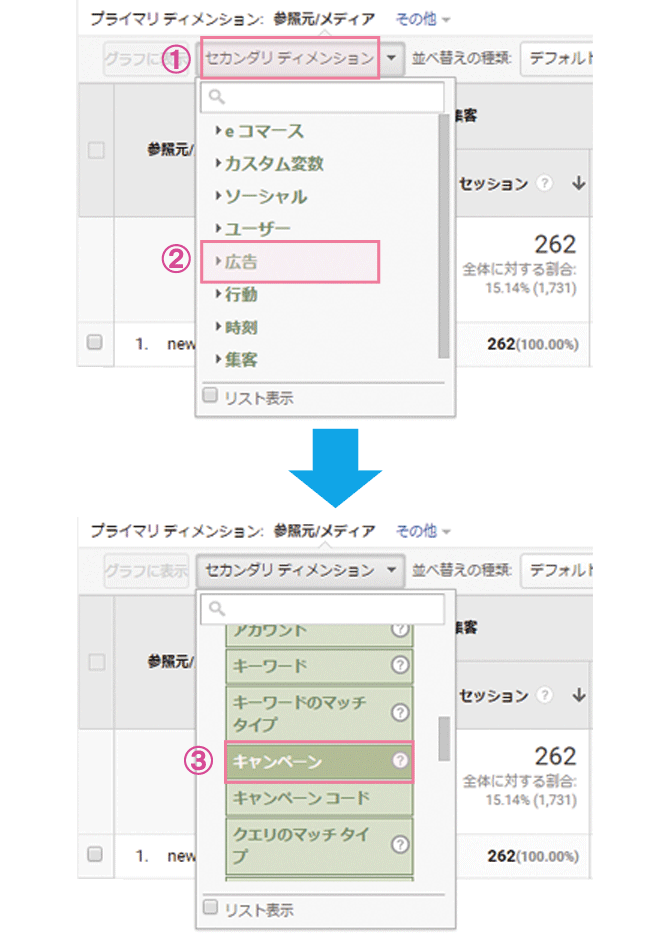Click dropdown list scrollbar in upper screenshot
670x933 pixels.
[443, 237]
